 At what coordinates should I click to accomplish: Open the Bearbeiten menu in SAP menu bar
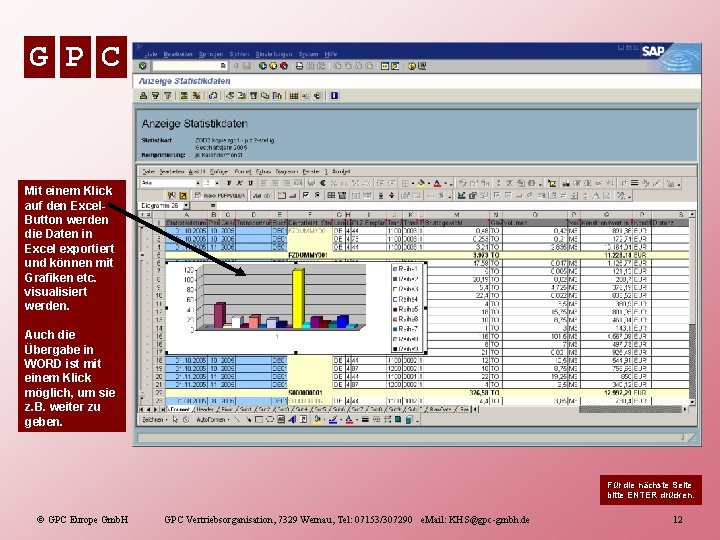178,54
